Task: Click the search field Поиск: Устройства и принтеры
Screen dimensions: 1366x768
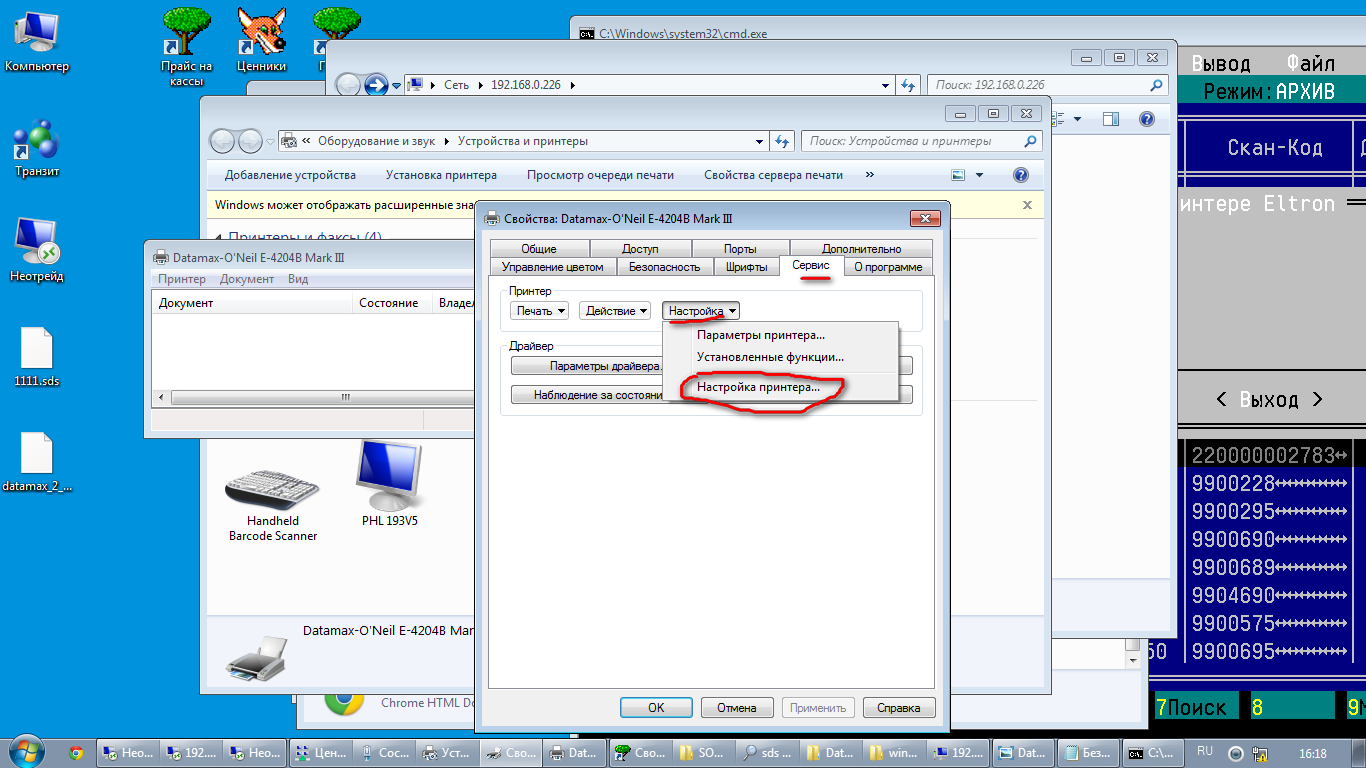Action: coord(922,141)
